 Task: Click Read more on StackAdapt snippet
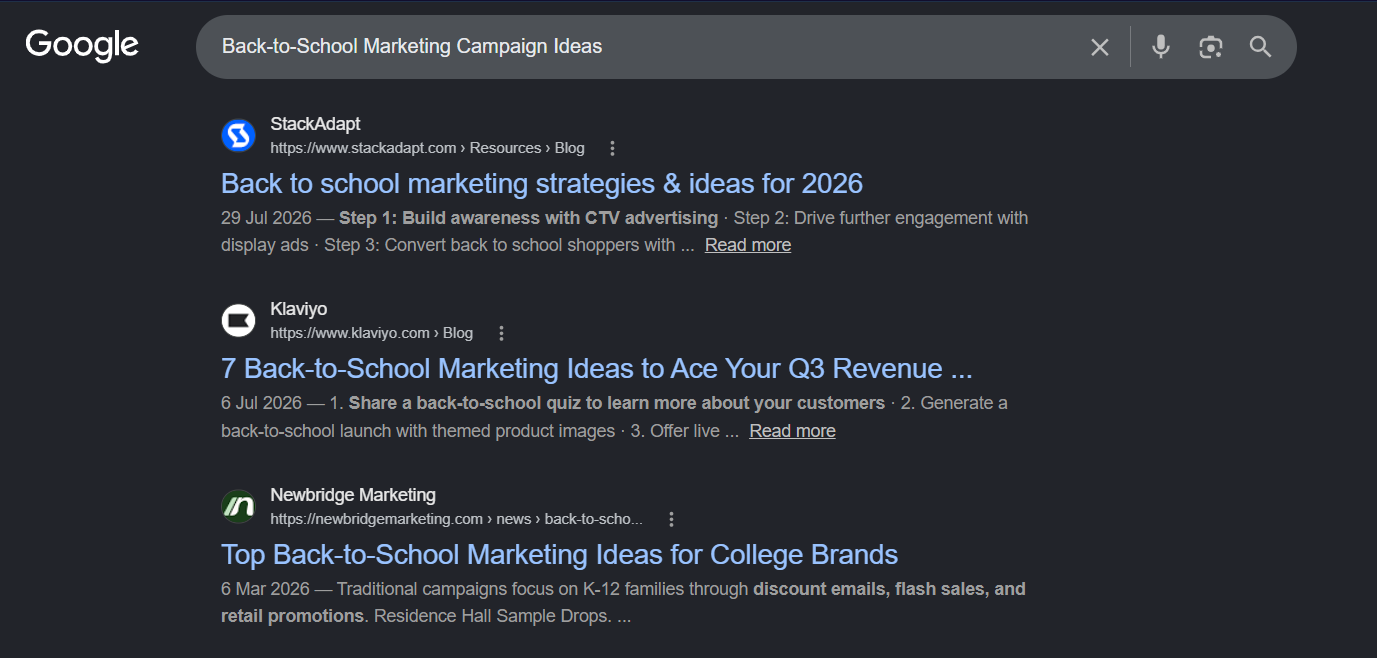click(x=748, y=245)
